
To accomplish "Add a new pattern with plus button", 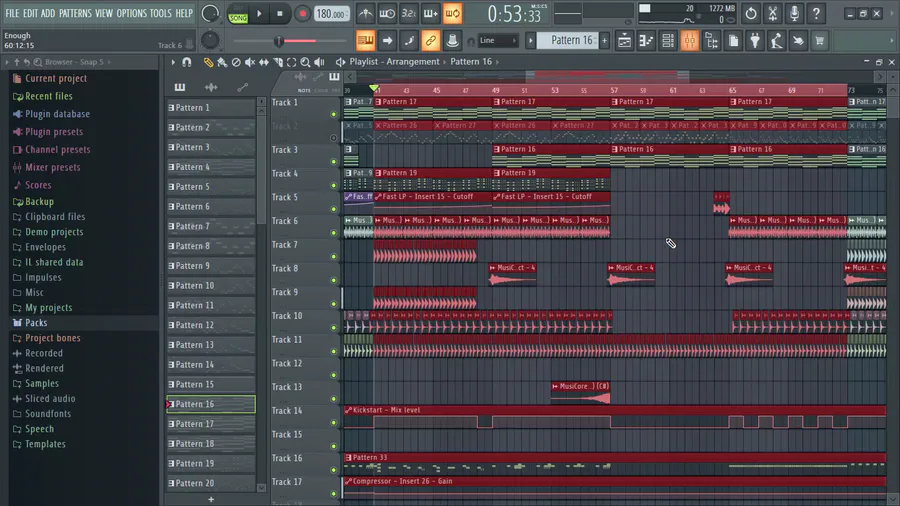I will (x=211, y=499).
